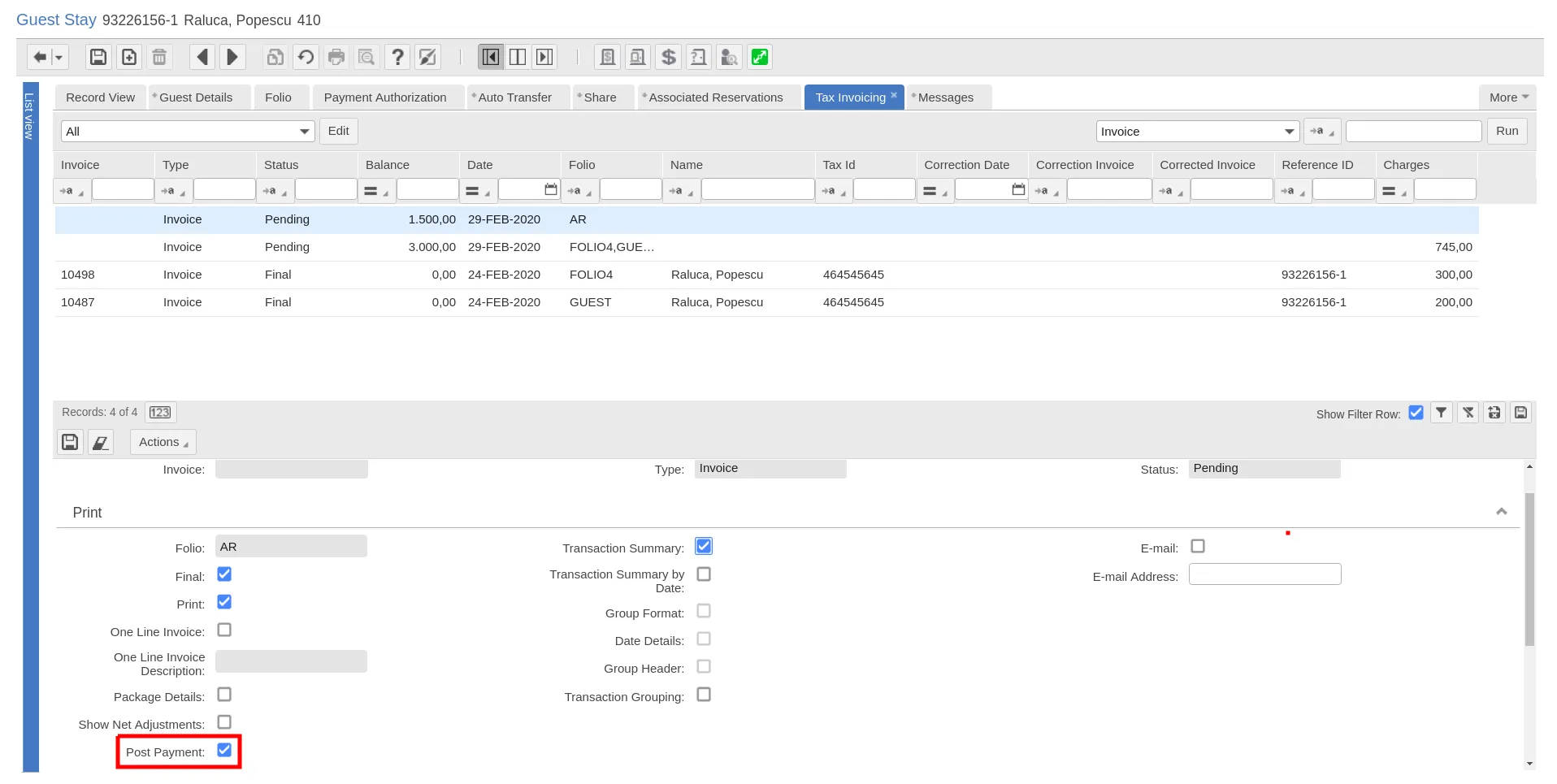Click the New record icon
This screenshot has height=784, width=1557.
click(129, 57)
